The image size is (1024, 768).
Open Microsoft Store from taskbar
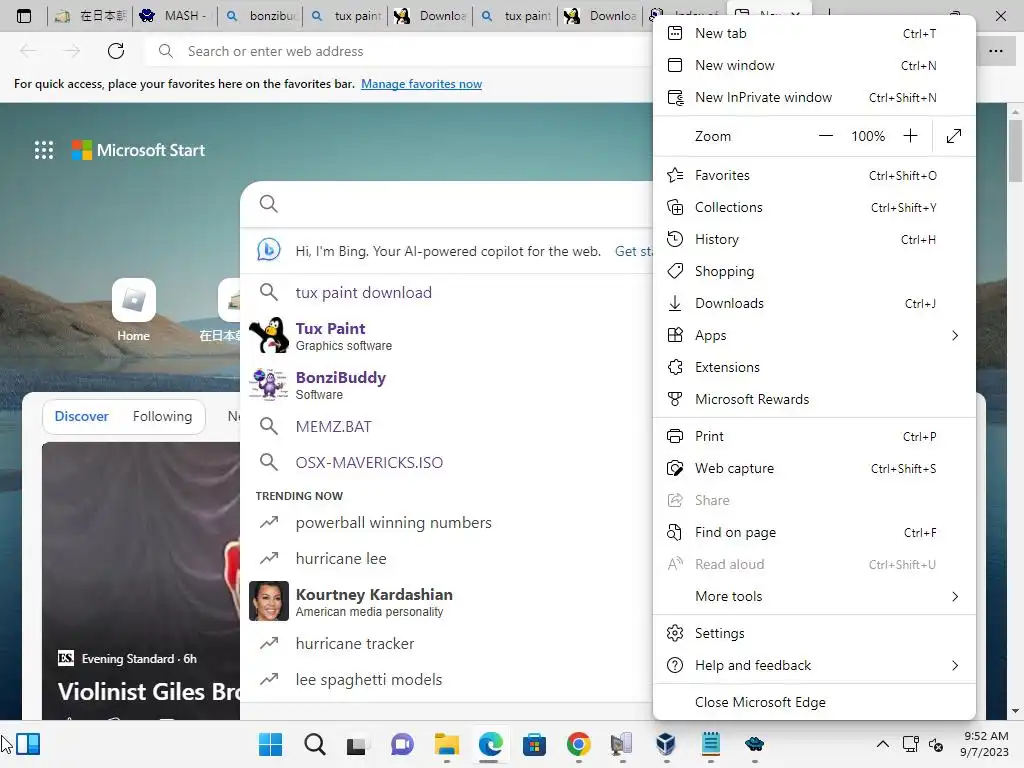pos(534,744)
